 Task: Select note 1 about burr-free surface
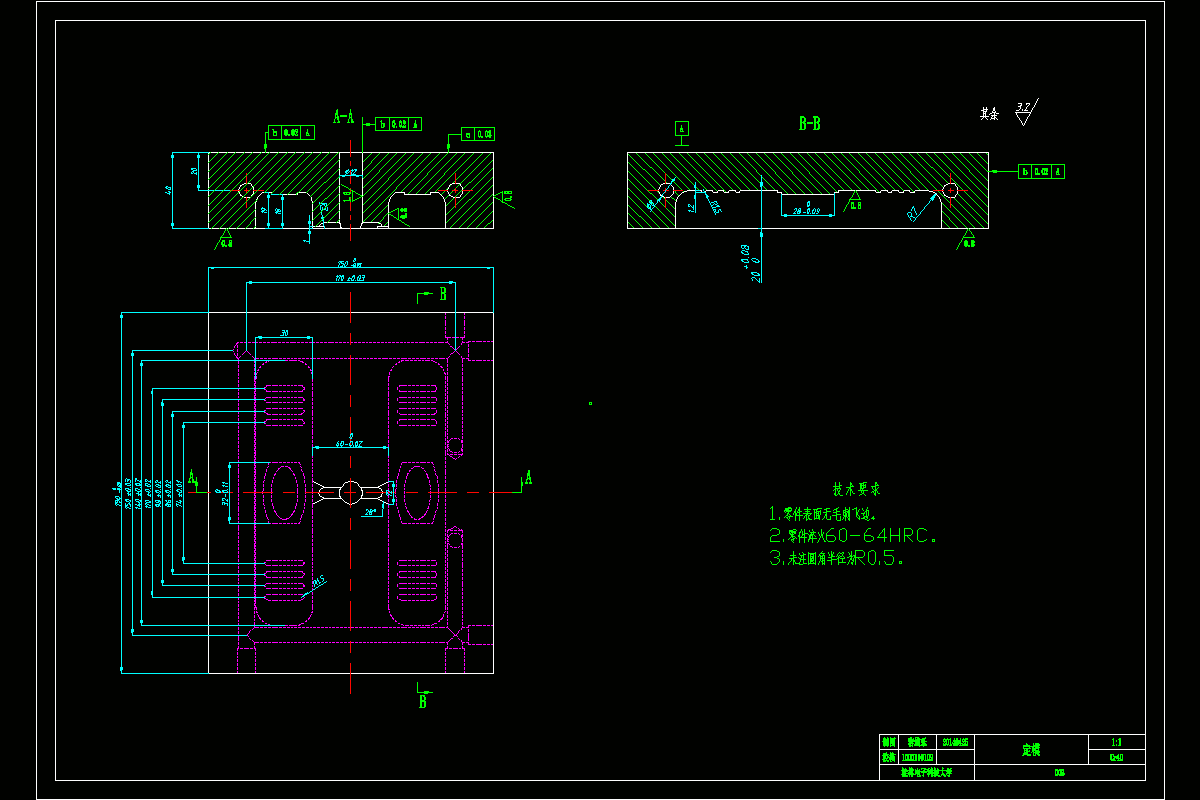(822, 514)
